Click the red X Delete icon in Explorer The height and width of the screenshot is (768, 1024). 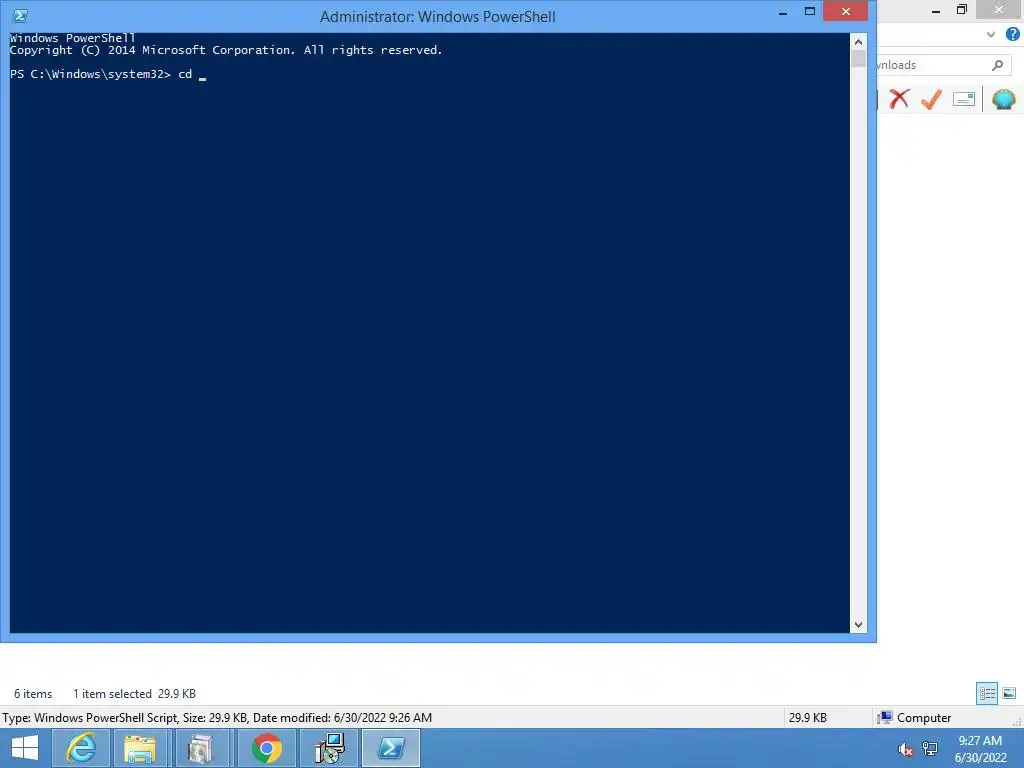point(899,99)
